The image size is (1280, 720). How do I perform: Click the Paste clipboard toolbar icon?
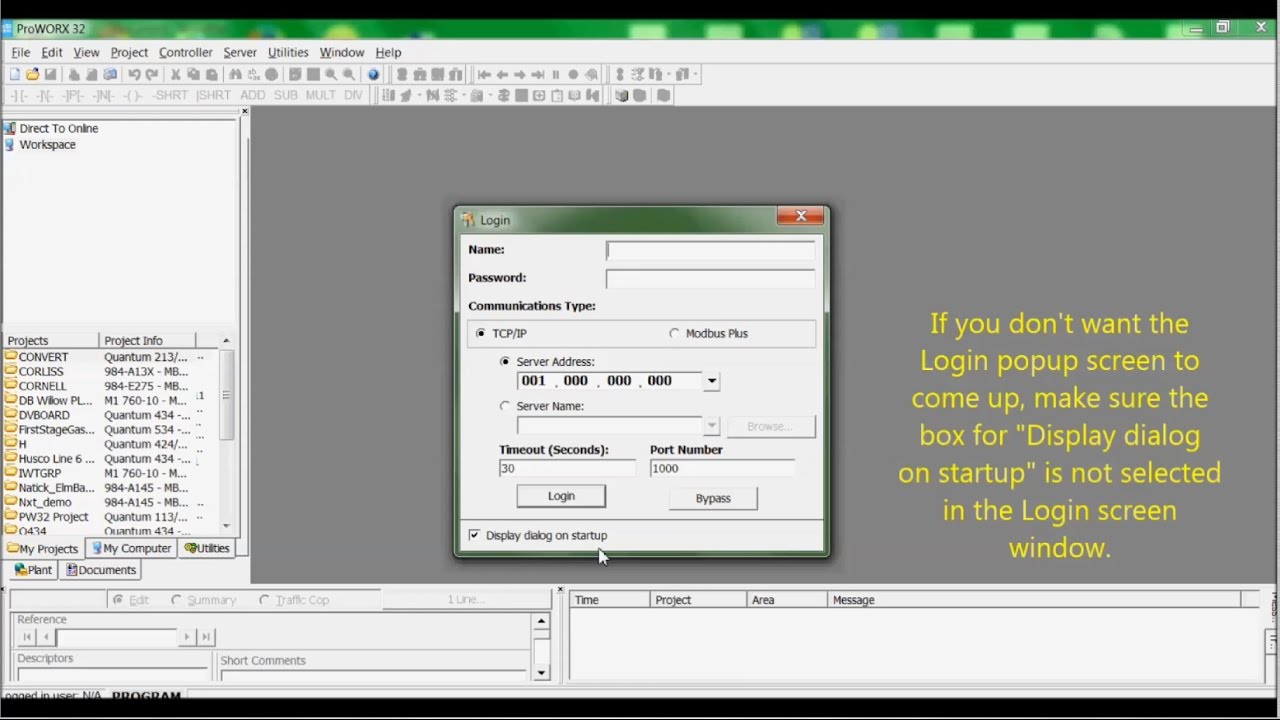(x=211, y=74)
